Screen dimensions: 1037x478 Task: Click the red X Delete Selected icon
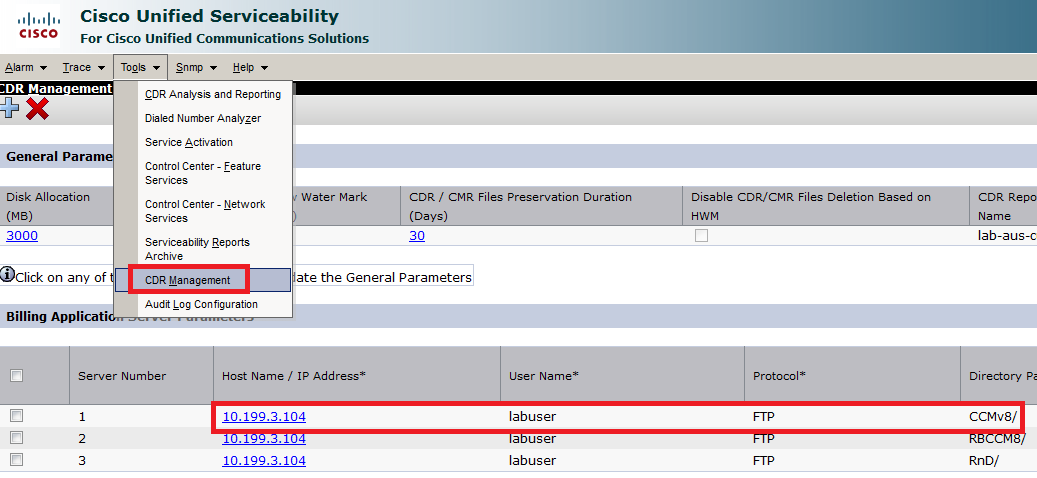(37, 108)
